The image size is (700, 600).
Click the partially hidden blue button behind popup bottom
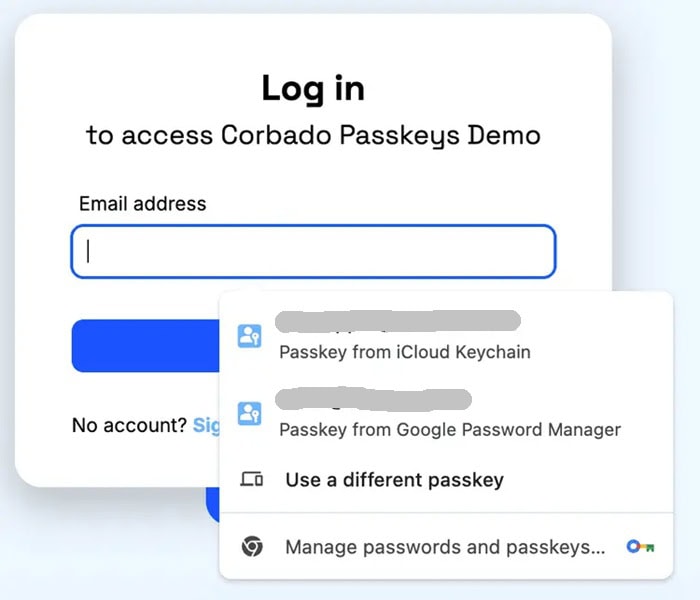[212, 504]
